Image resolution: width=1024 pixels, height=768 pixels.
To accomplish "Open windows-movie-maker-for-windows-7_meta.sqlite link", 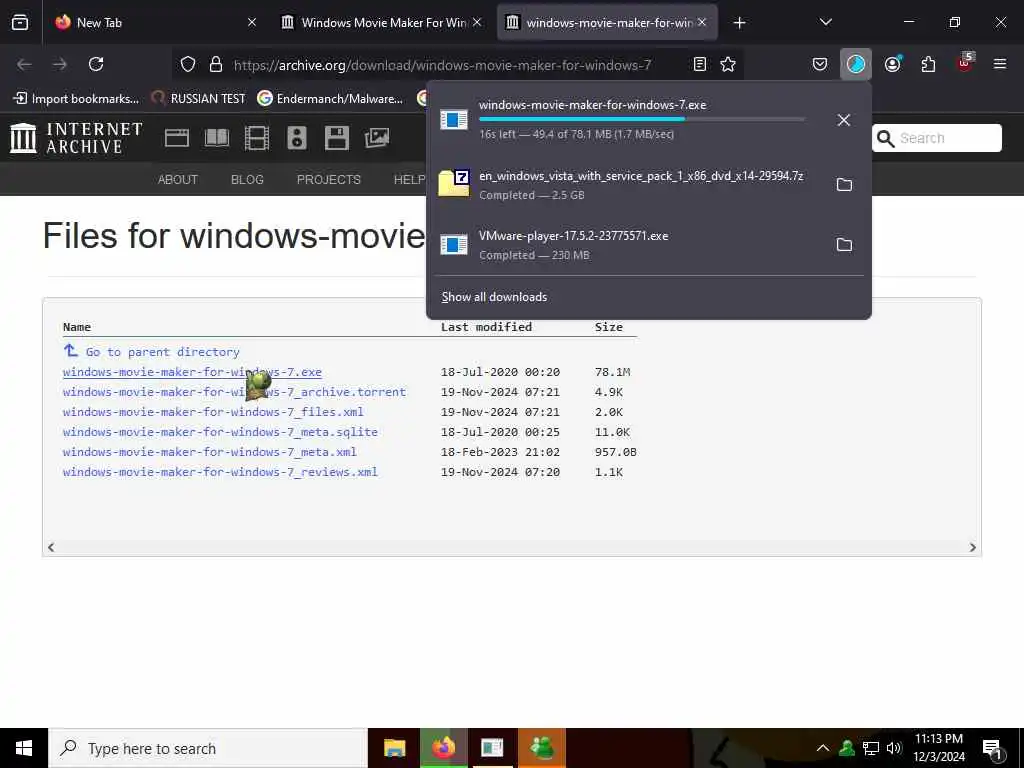I will pyautogui.click(x=220, y=432).
